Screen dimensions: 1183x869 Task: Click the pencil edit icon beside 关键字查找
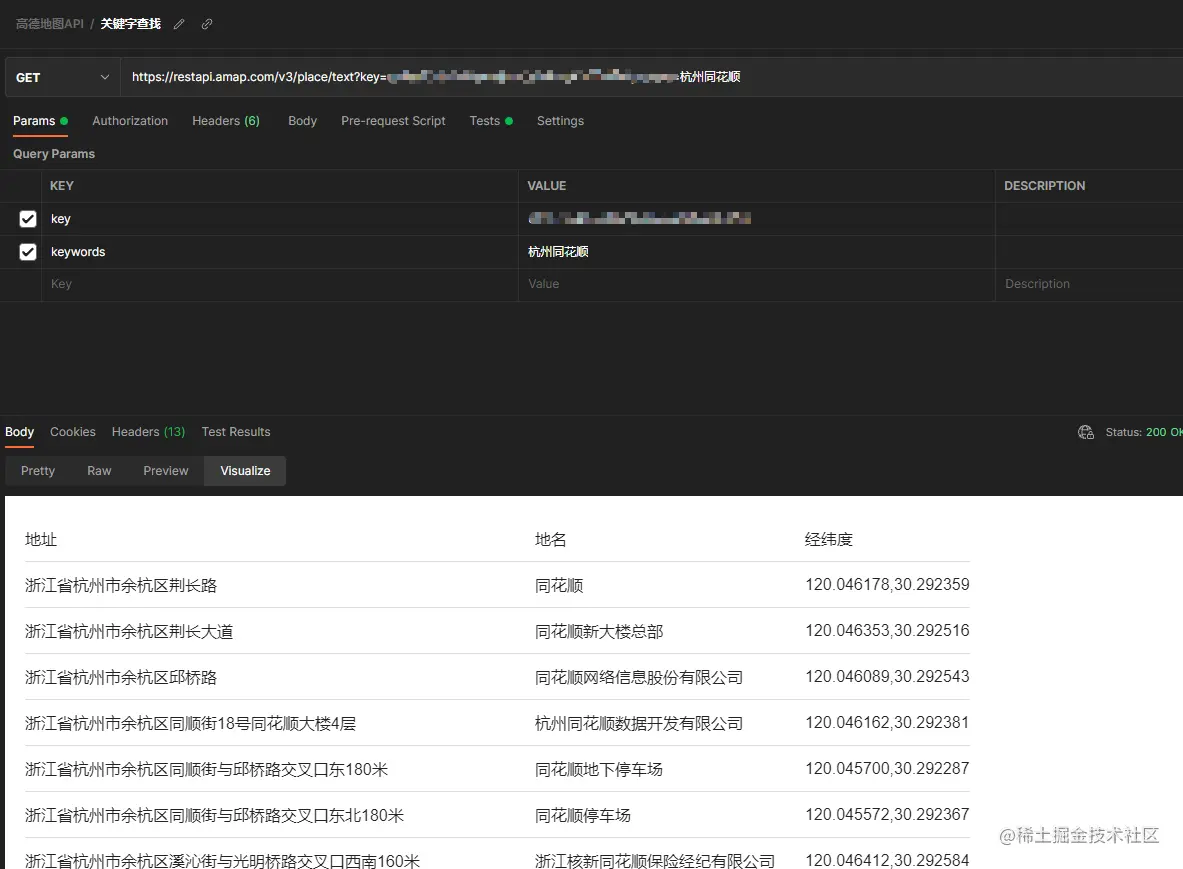pyautogui.click(x=179, y=24)
